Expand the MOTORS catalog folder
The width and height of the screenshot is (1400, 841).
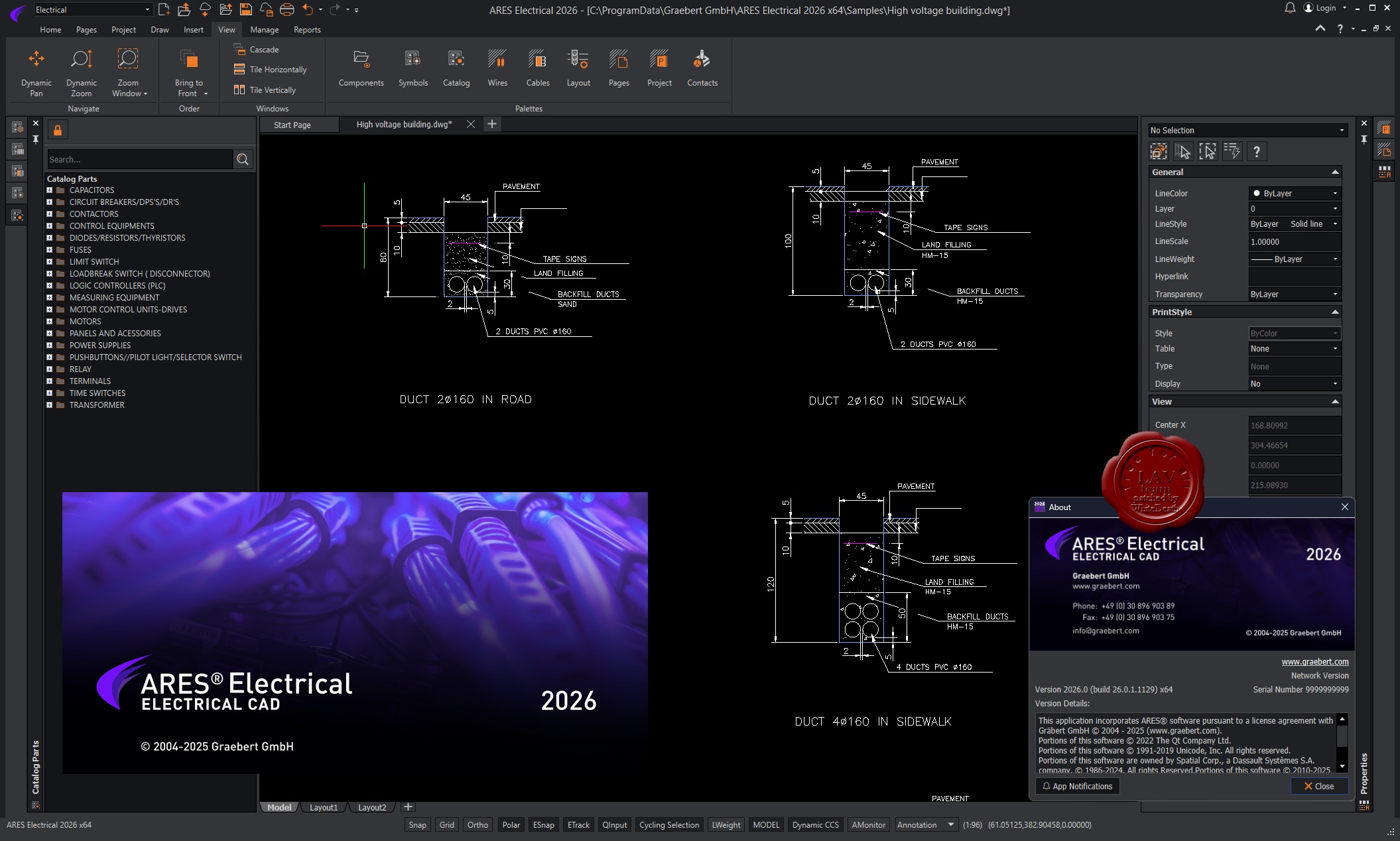(x=49, y=322)
